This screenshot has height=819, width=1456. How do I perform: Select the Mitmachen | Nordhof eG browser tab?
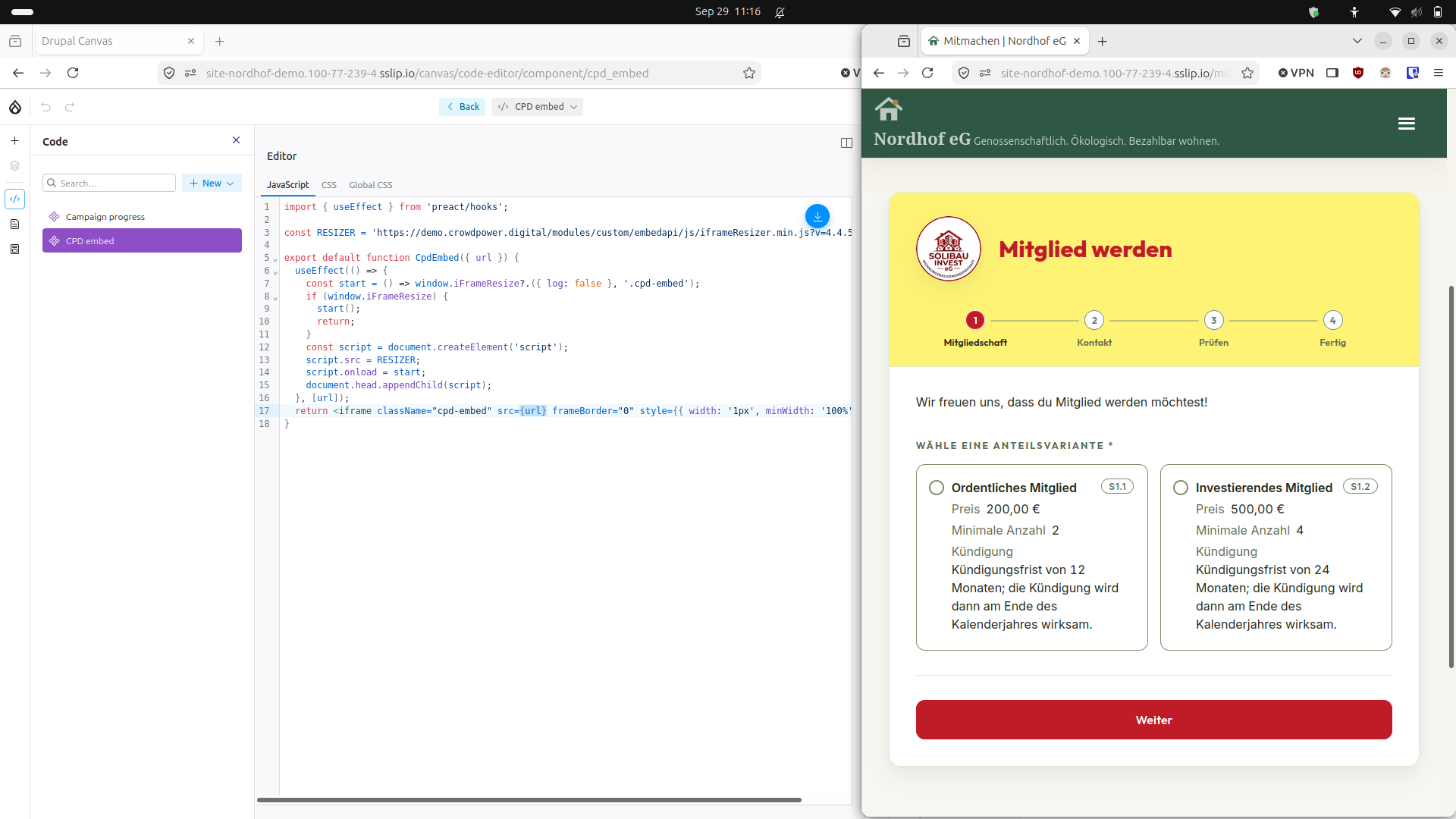1005,41
